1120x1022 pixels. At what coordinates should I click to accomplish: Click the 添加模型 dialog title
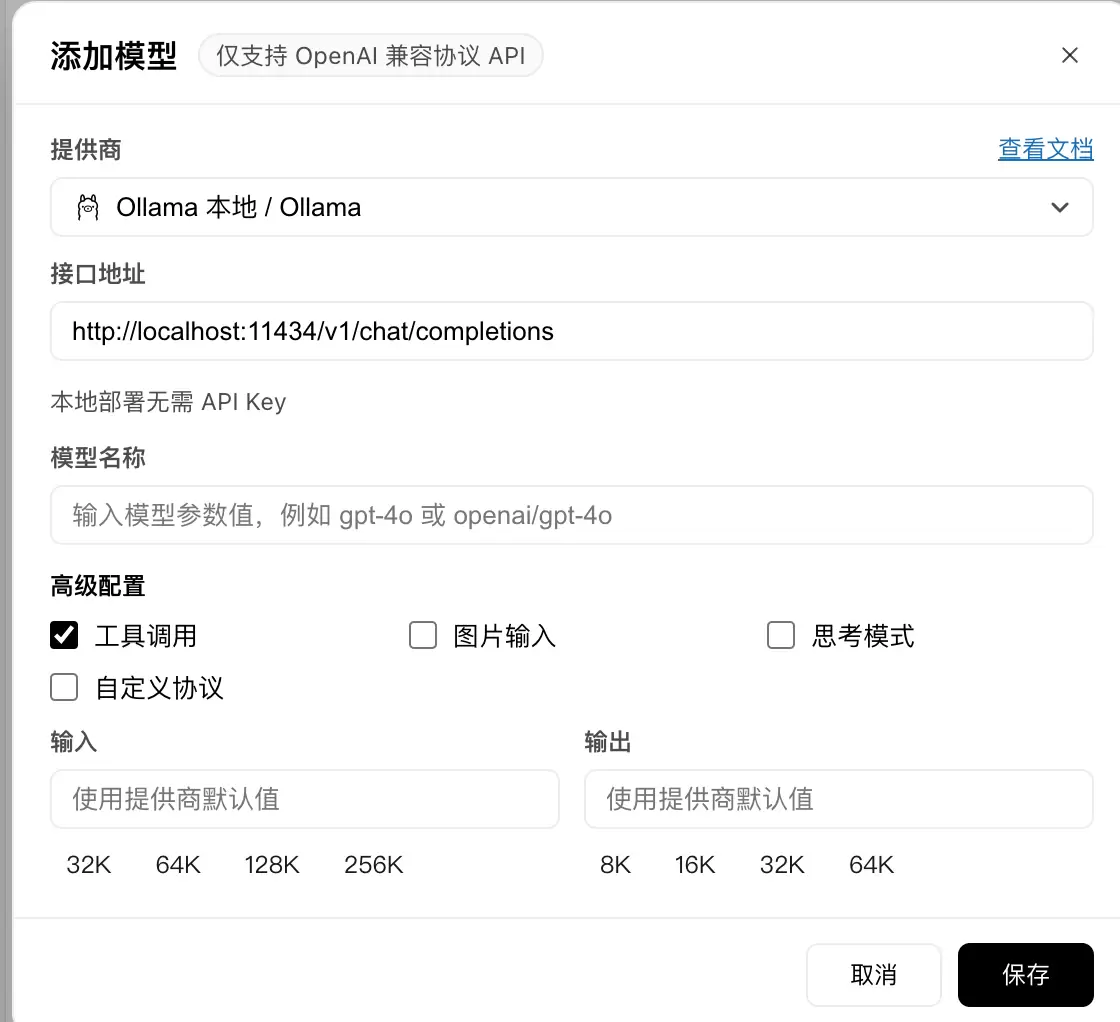tap(114, 56)
